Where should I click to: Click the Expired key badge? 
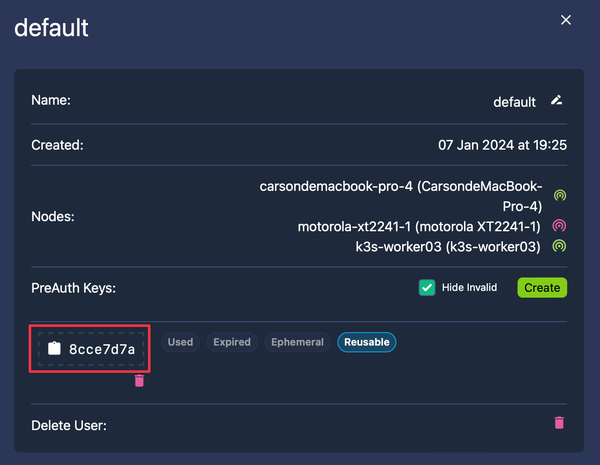click(x=232, y=342)
